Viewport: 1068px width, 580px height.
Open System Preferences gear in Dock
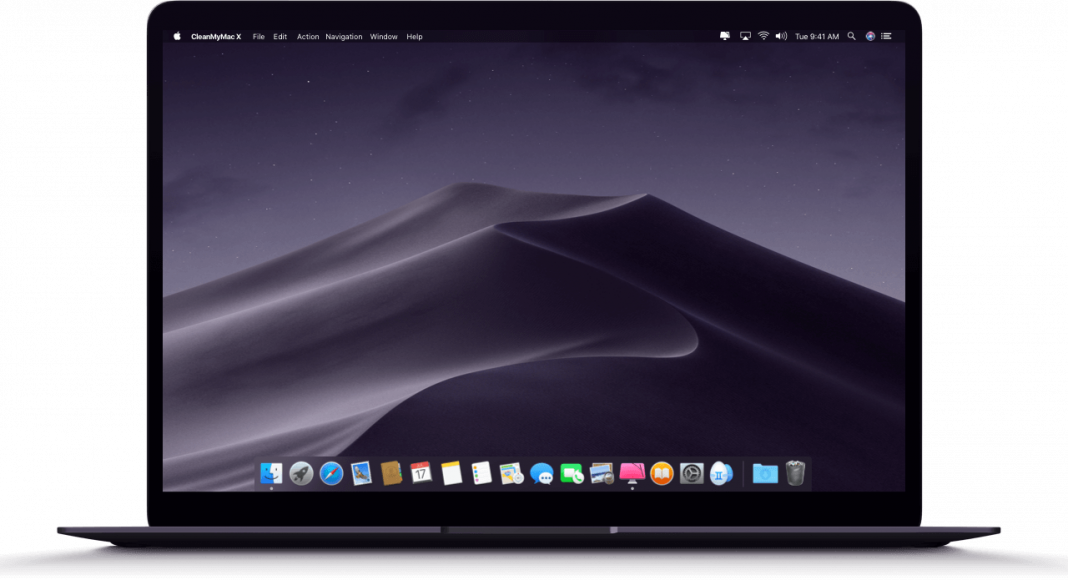tap(691, 473)
